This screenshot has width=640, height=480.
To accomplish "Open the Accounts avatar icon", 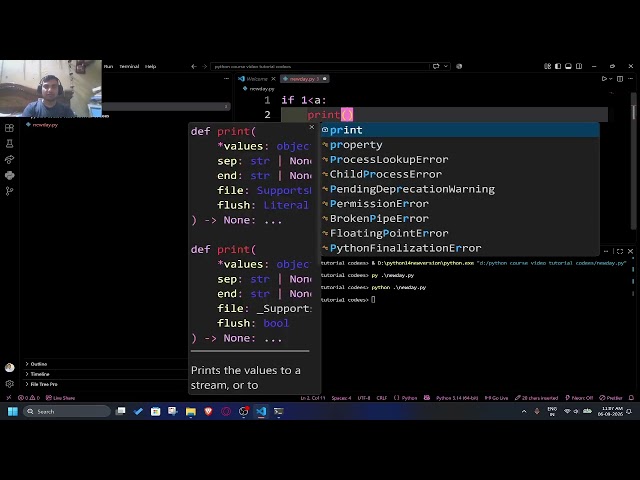I will (9, 368).
